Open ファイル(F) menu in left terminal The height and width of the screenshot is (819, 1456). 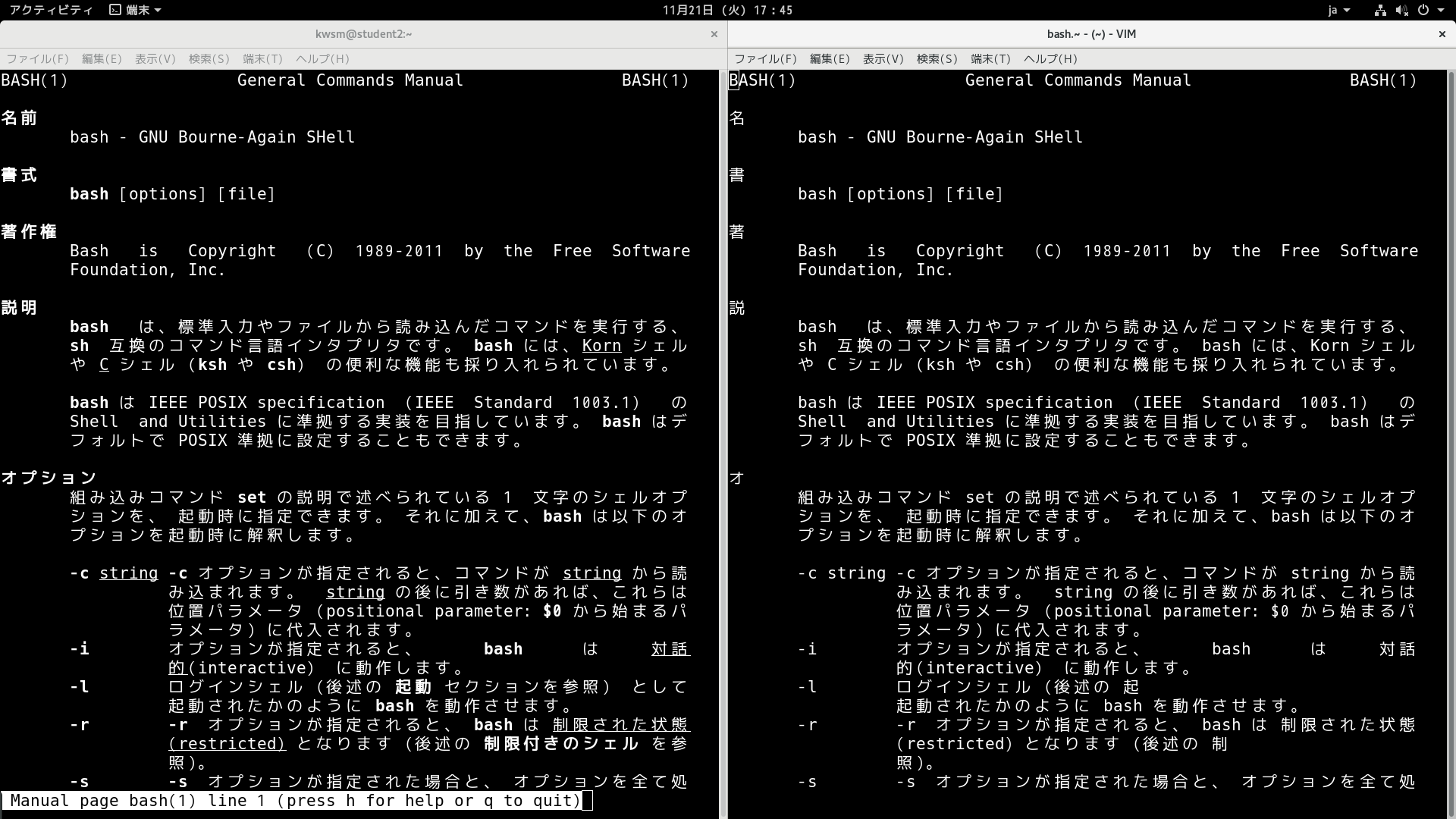pyautogui.click(x=37, y=58)
